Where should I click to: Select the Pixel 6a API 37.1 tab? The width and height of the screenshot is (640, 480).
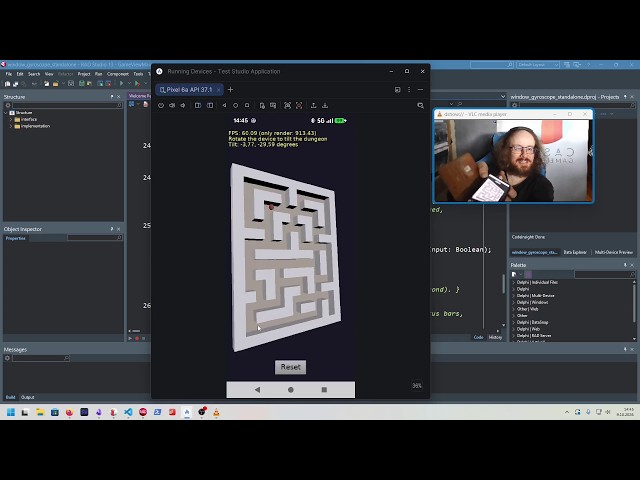point(187,90)
